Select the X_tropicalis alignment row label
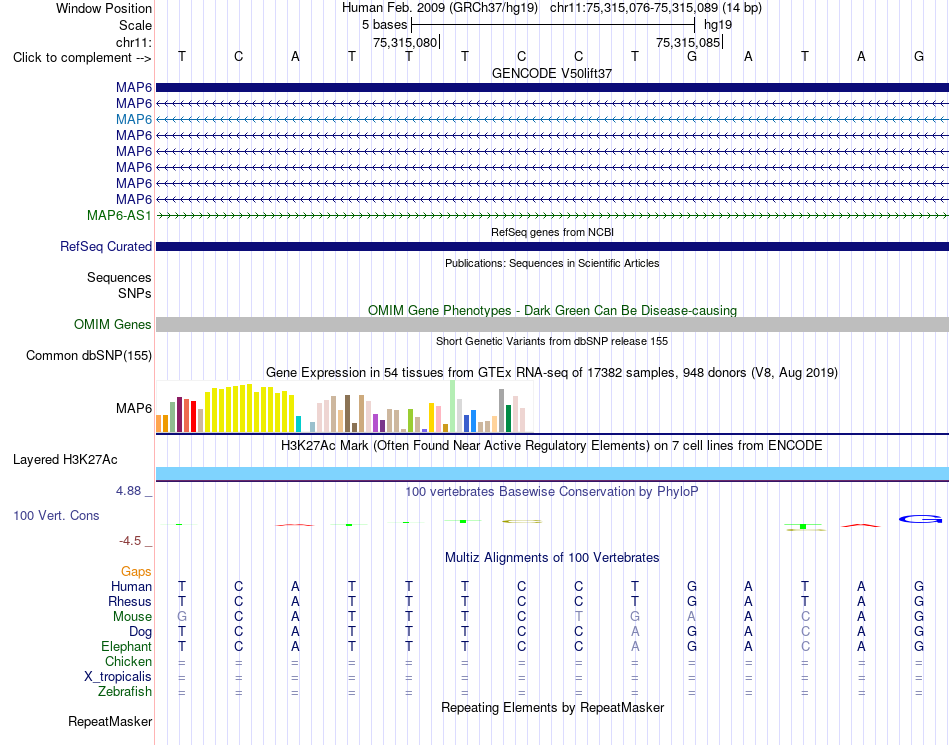Viewport: 950px width, 745px height. click(x=118, y=677)
